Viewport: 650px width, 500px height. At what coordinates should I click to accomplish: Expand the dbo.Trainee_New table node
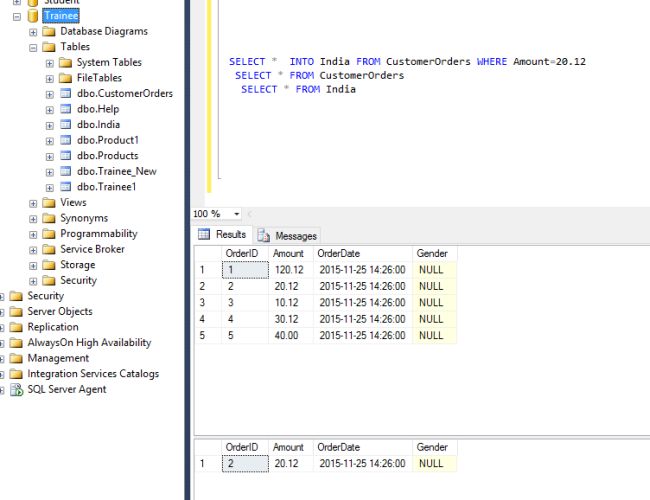coord(50,172)
